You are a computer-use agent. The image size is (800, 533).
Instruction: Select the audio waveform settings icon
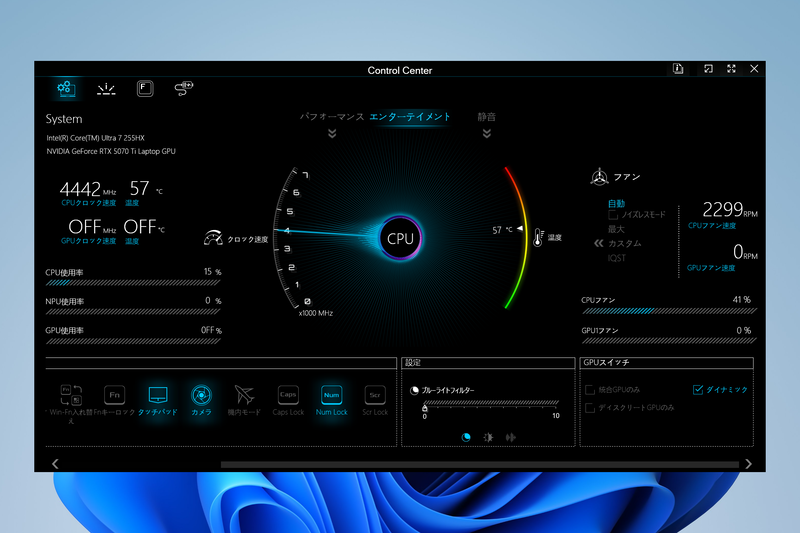511,437
